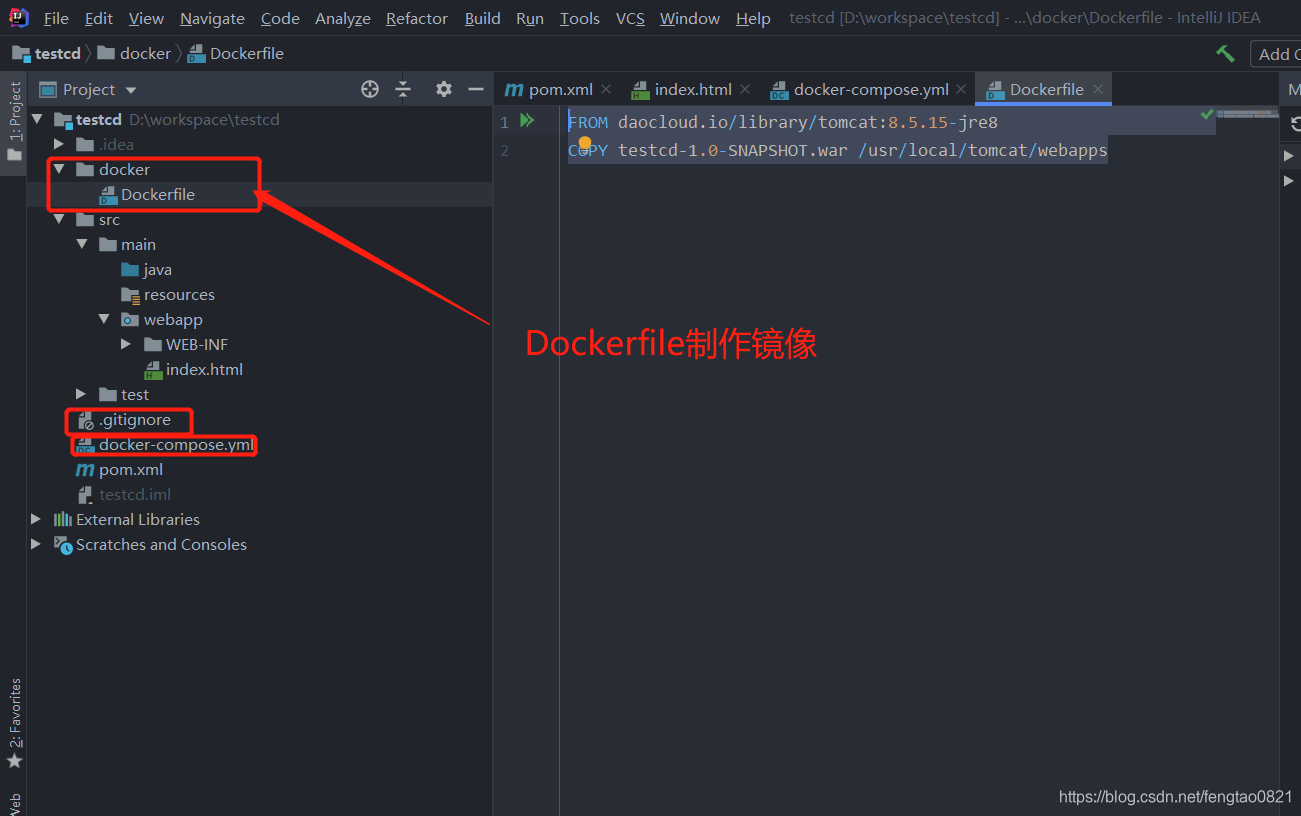Viewport: 1301px width, 816px height.
Task: Collapse the testcd root node
Action: point(37,119)
